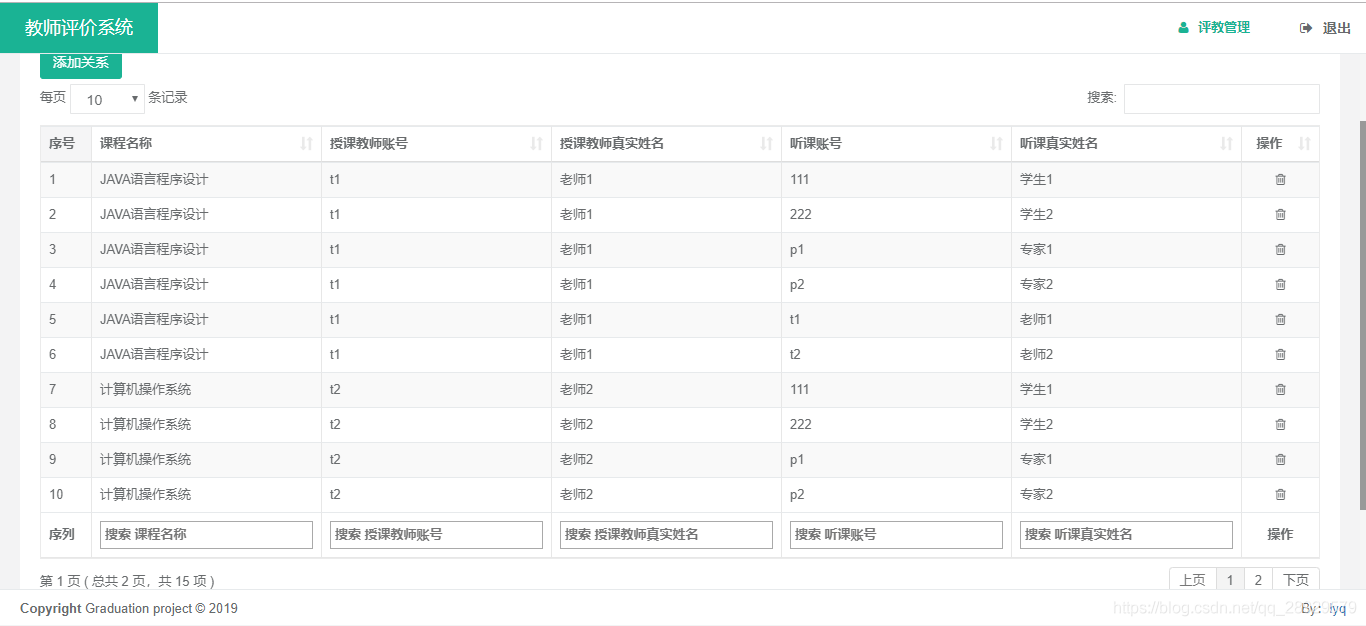Image resolution: width=1366 pixels, height=626 pixels.
Task: Click the 搜索 听课真实姓名 filter field
Action: click(1126, 535)
